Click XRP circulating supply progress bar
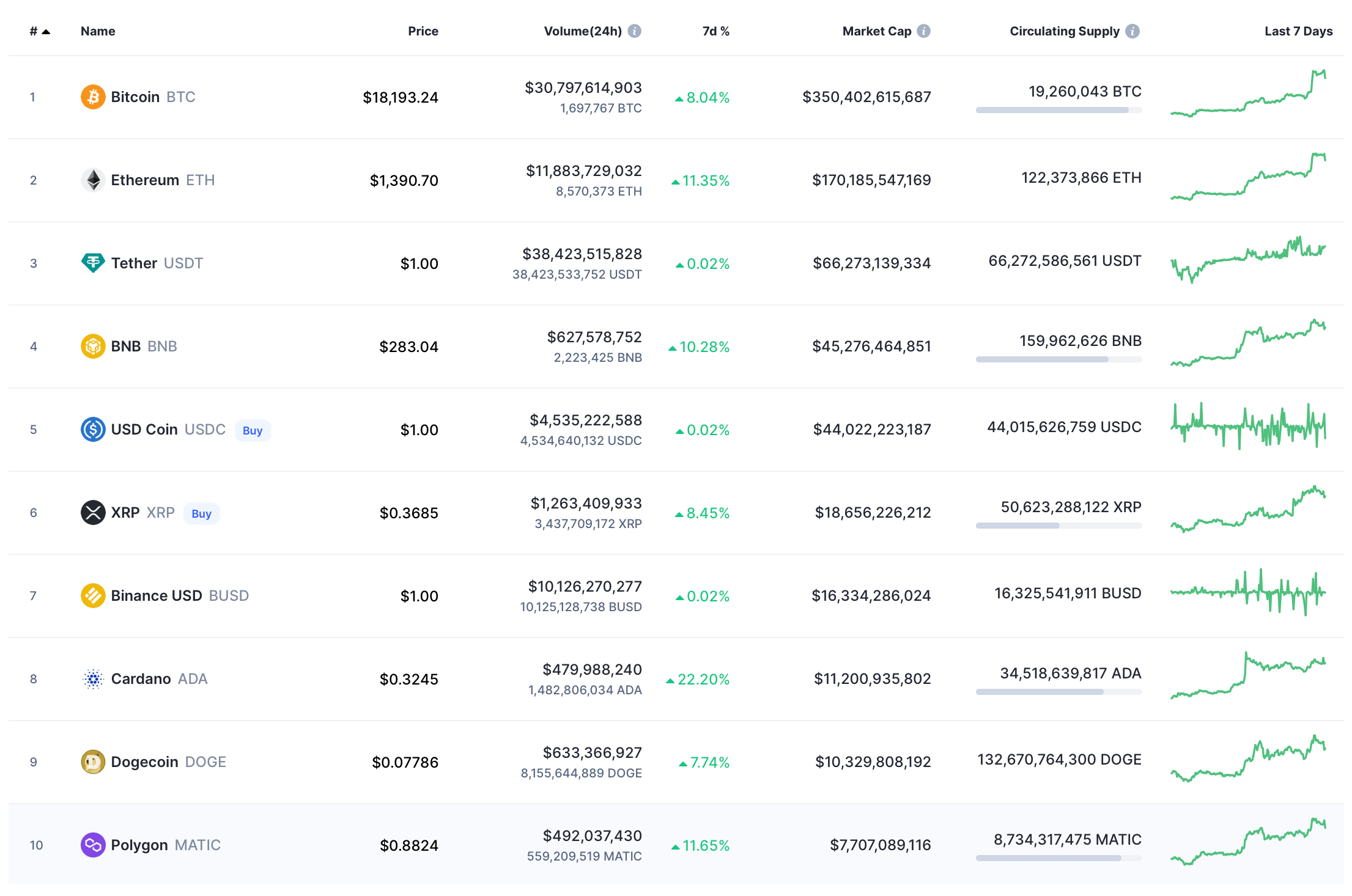1352x896 pixels. click(1058, 526)
